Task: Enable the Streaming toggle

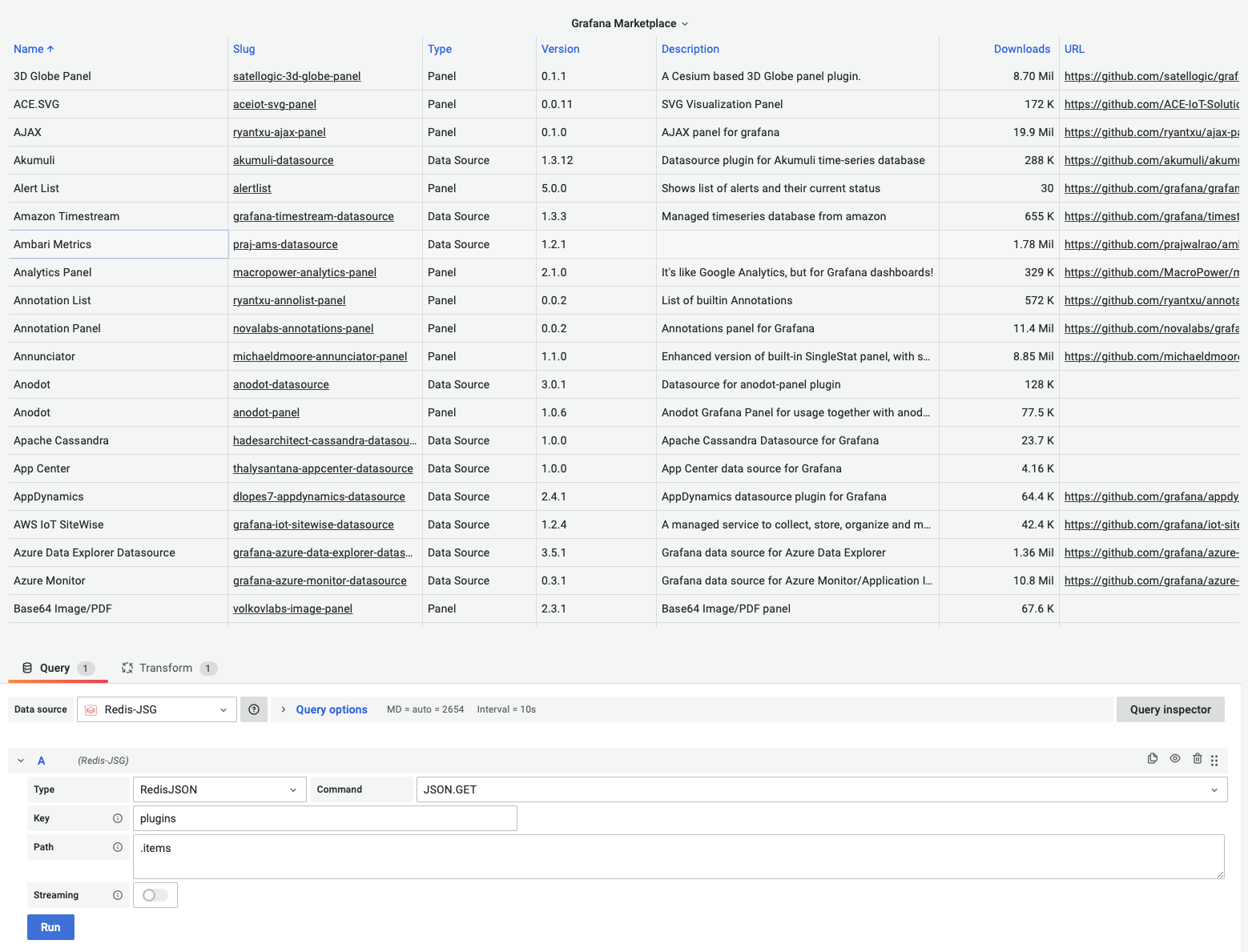Action: [x=155, y=894]
